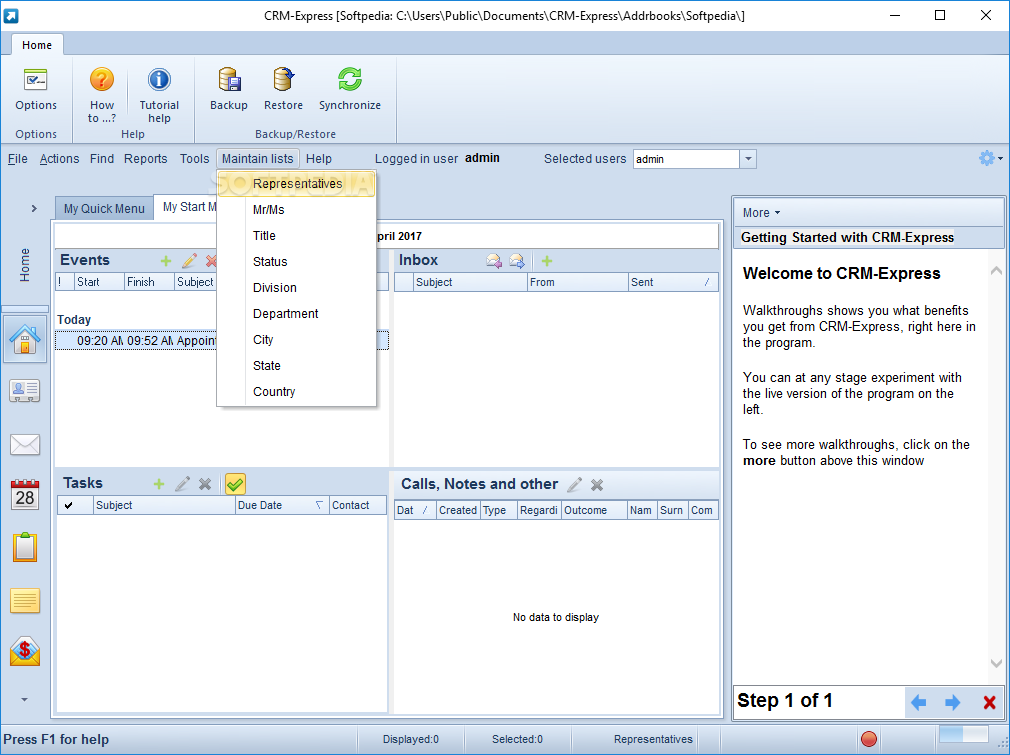Viewport: 1010px width, 755px height.
Task: Sort Calls list by Dat column
Action: click(x=414, y=510)
